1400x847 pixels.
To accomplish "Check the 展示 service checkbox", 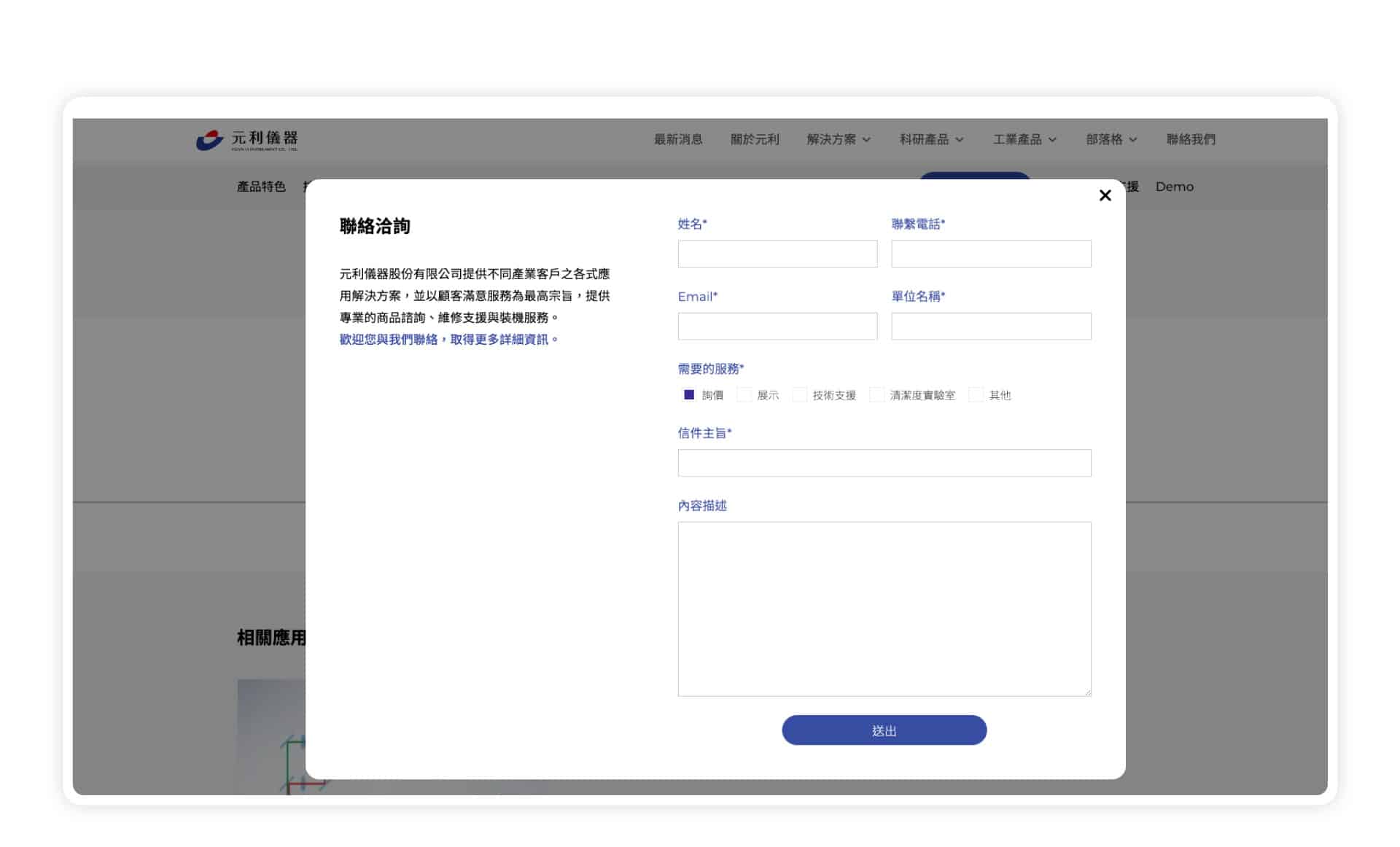I will 744,394.
